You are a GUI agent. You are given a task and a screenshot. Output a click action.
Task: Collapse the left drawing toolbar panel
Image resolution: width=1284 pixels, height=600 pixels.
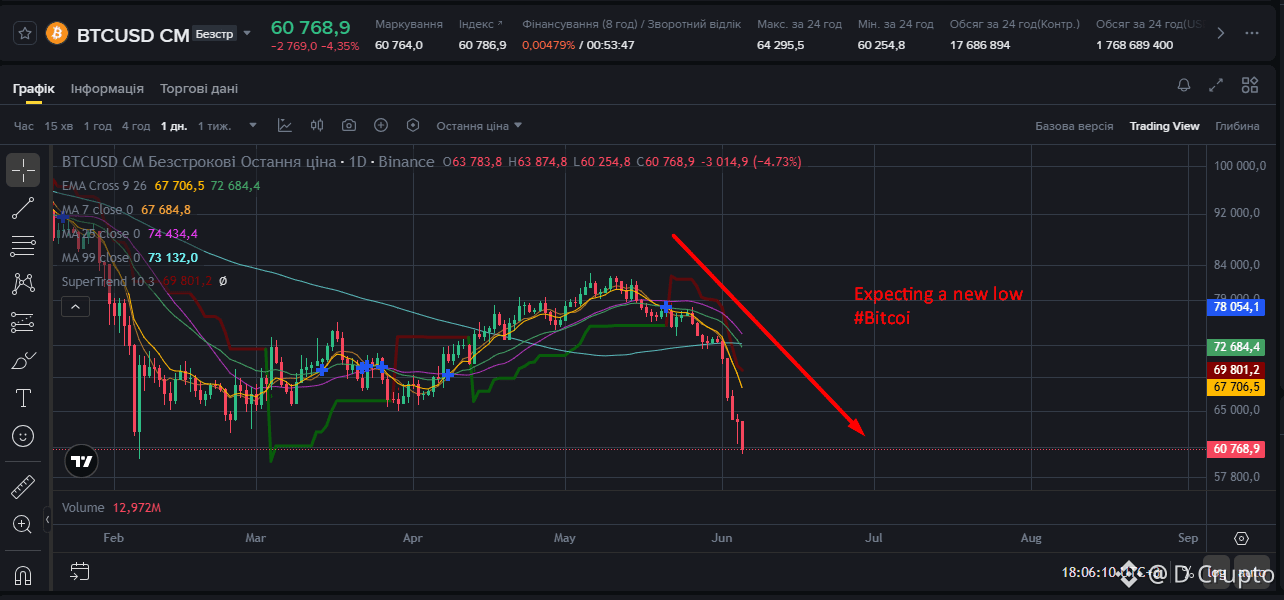coord(47,519)
